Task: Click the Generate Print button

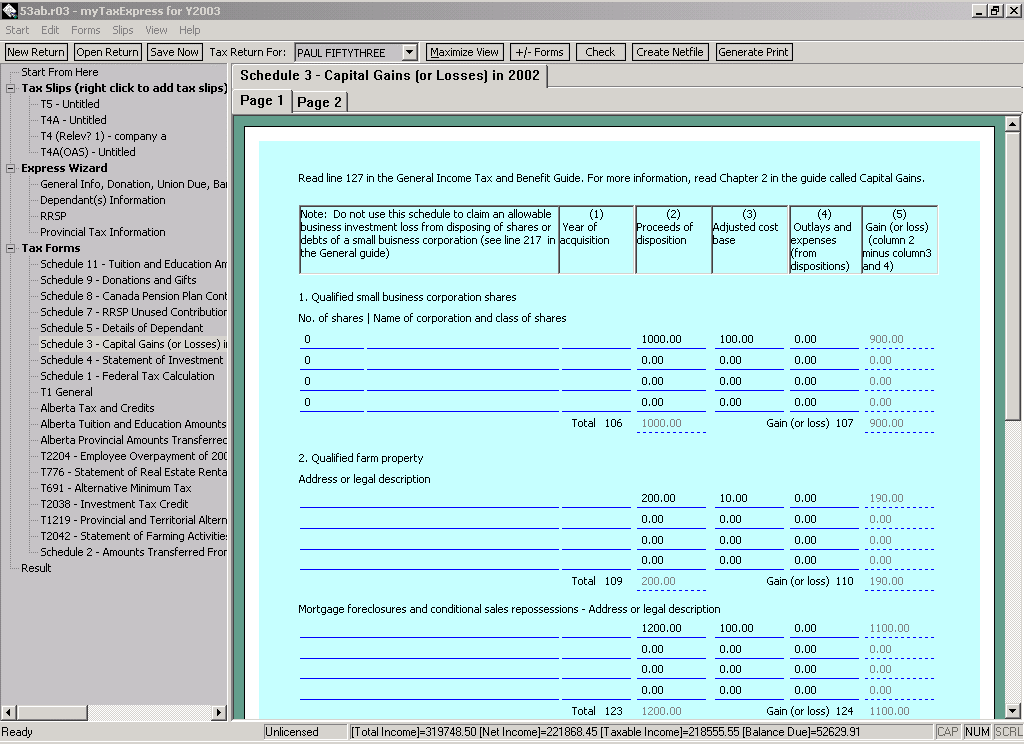Action: [x=753, y=52]
